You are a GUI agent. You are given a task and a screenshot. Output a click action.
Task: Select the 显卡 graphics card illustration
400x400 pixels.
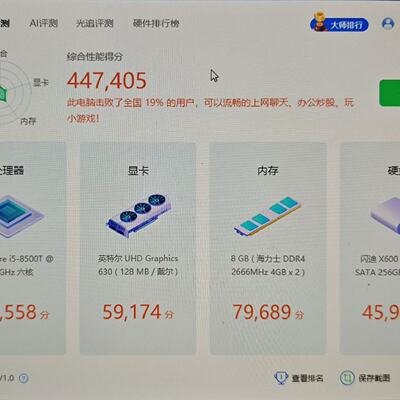(x=138, y=215)
